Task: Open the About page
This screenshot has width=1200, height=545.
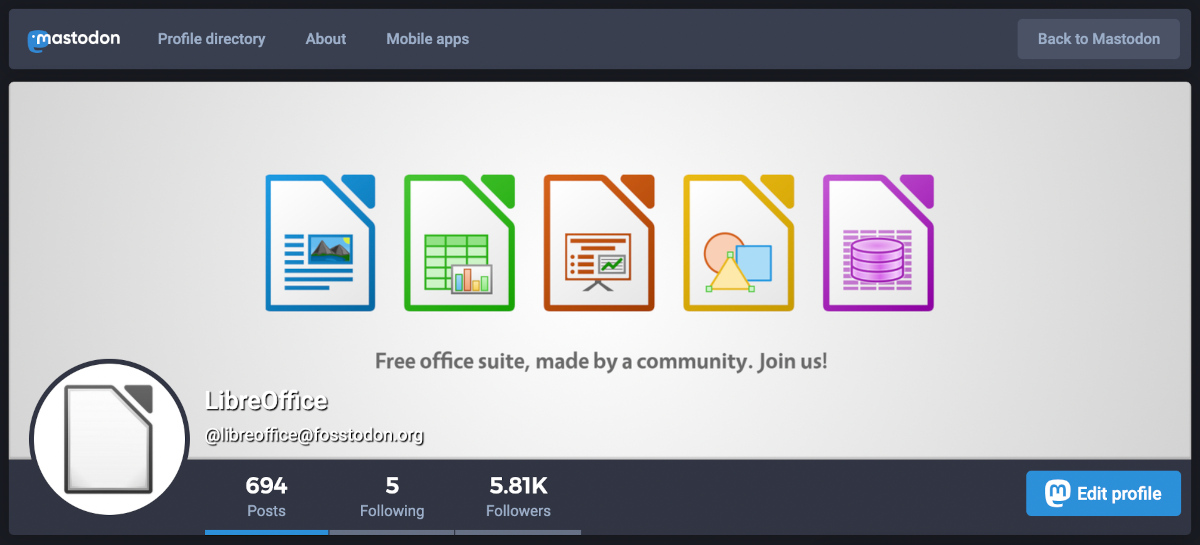Action: 326,39
